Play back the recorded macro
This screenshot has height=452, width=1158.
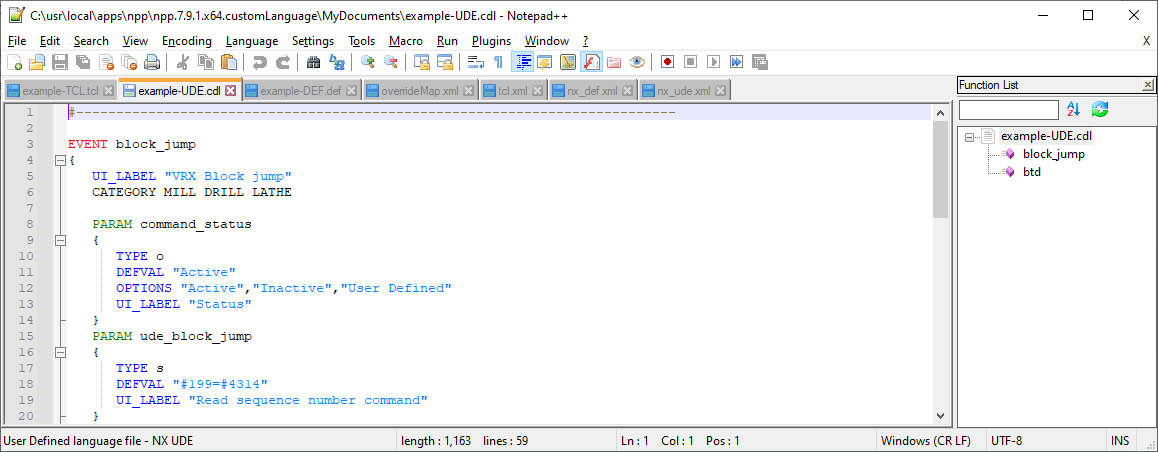713,62
